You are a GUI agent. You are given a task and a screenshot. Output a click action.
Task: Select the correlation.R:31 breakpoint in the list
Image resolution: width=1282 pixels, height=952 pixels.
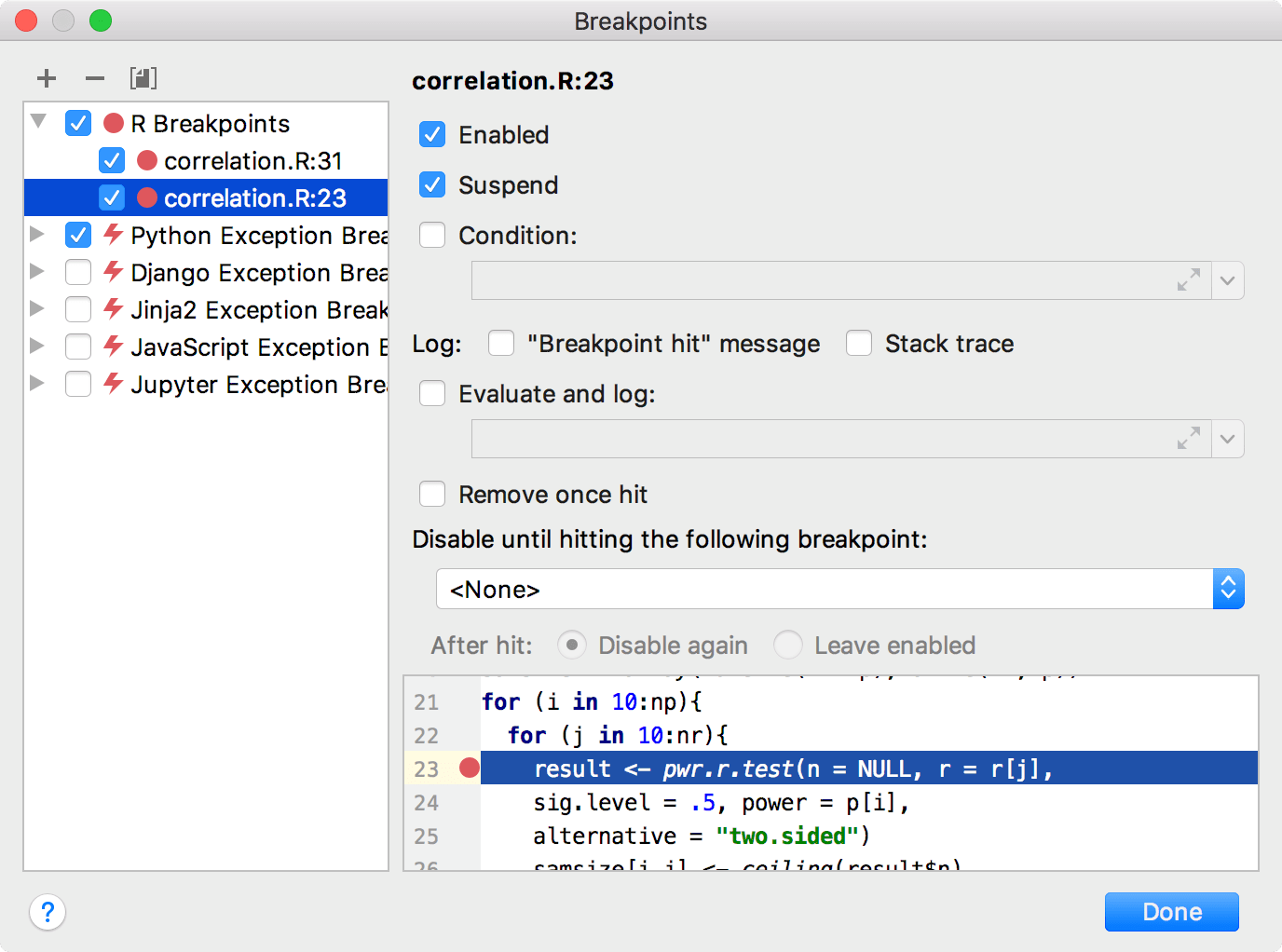[252, 160]
